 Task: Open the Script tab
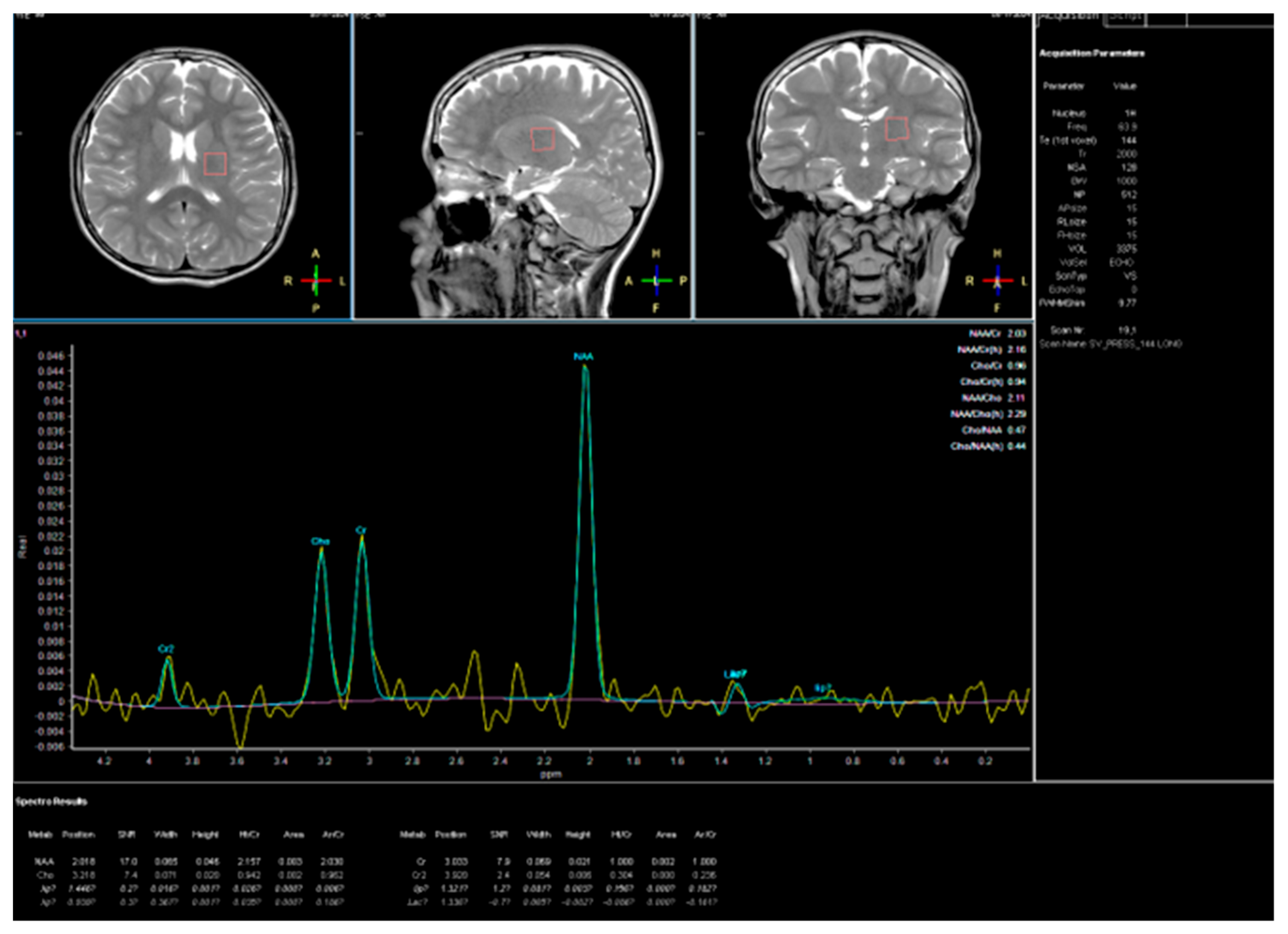point(1125,18)
